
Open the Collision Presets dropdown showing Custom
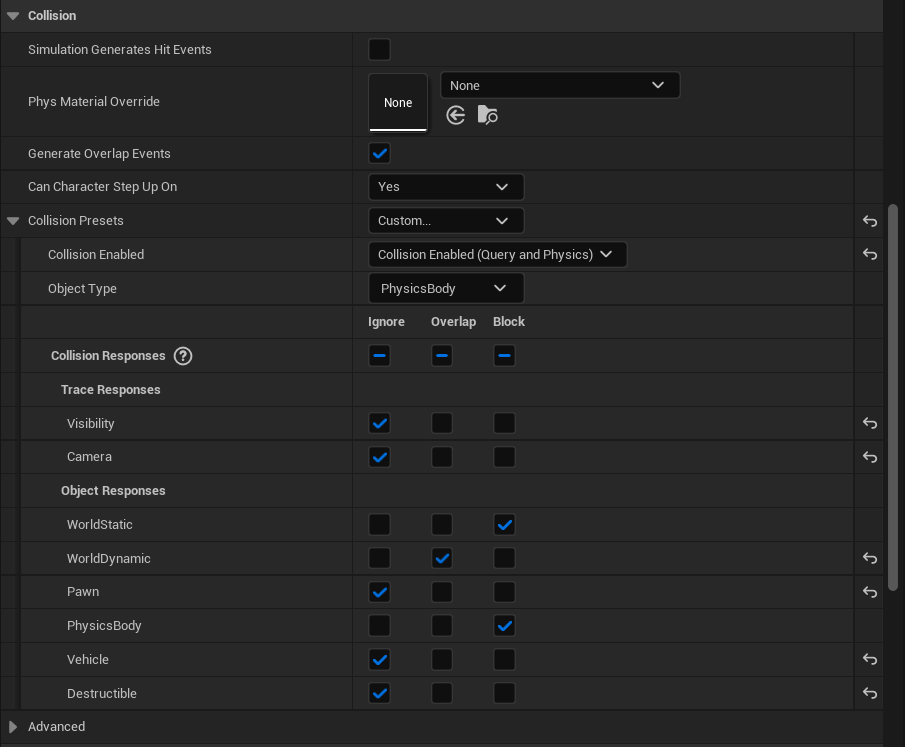click(446, 220)
